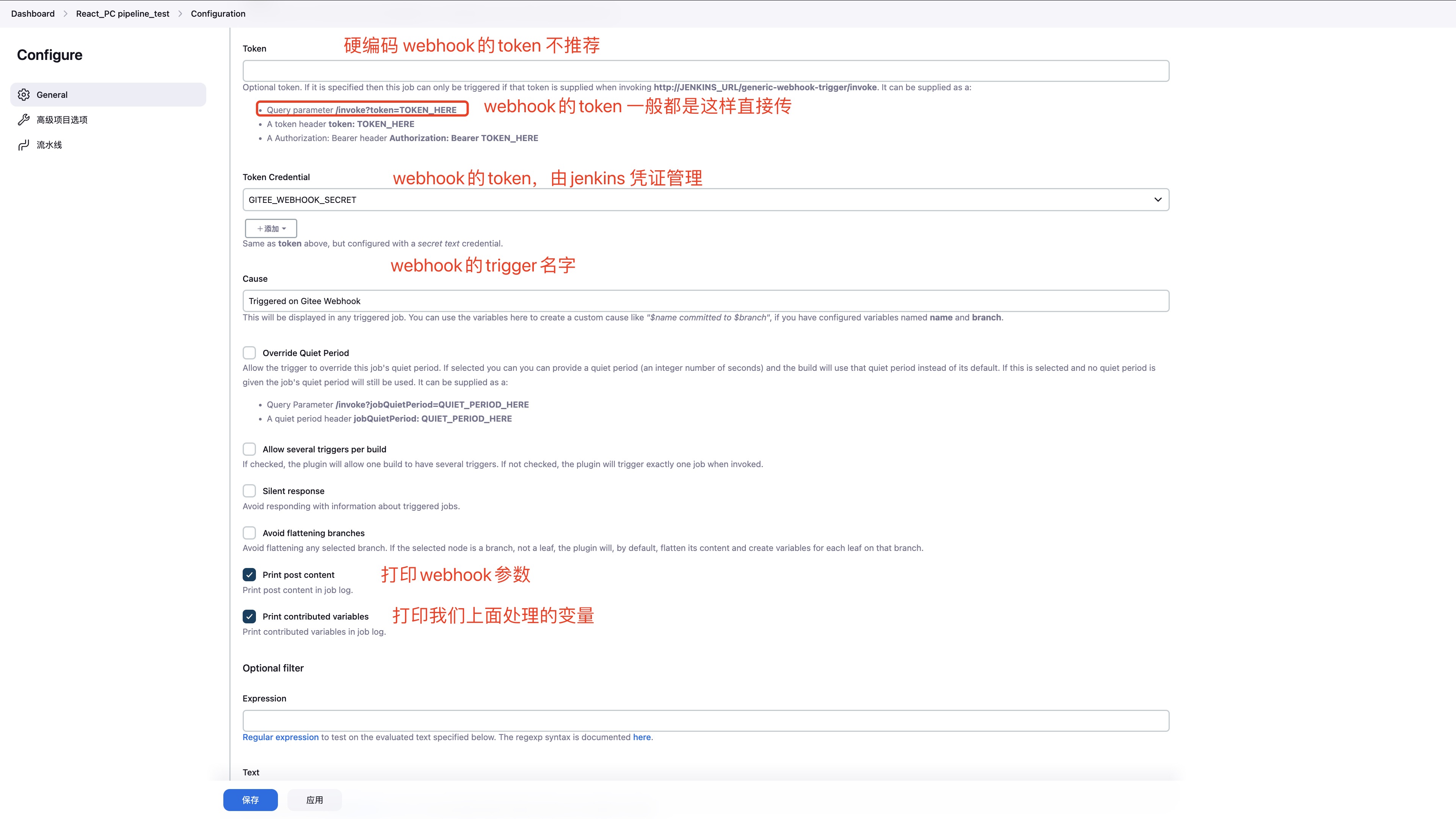
Task: Click the 'Configure' page heading
Action: click(50, 55)
